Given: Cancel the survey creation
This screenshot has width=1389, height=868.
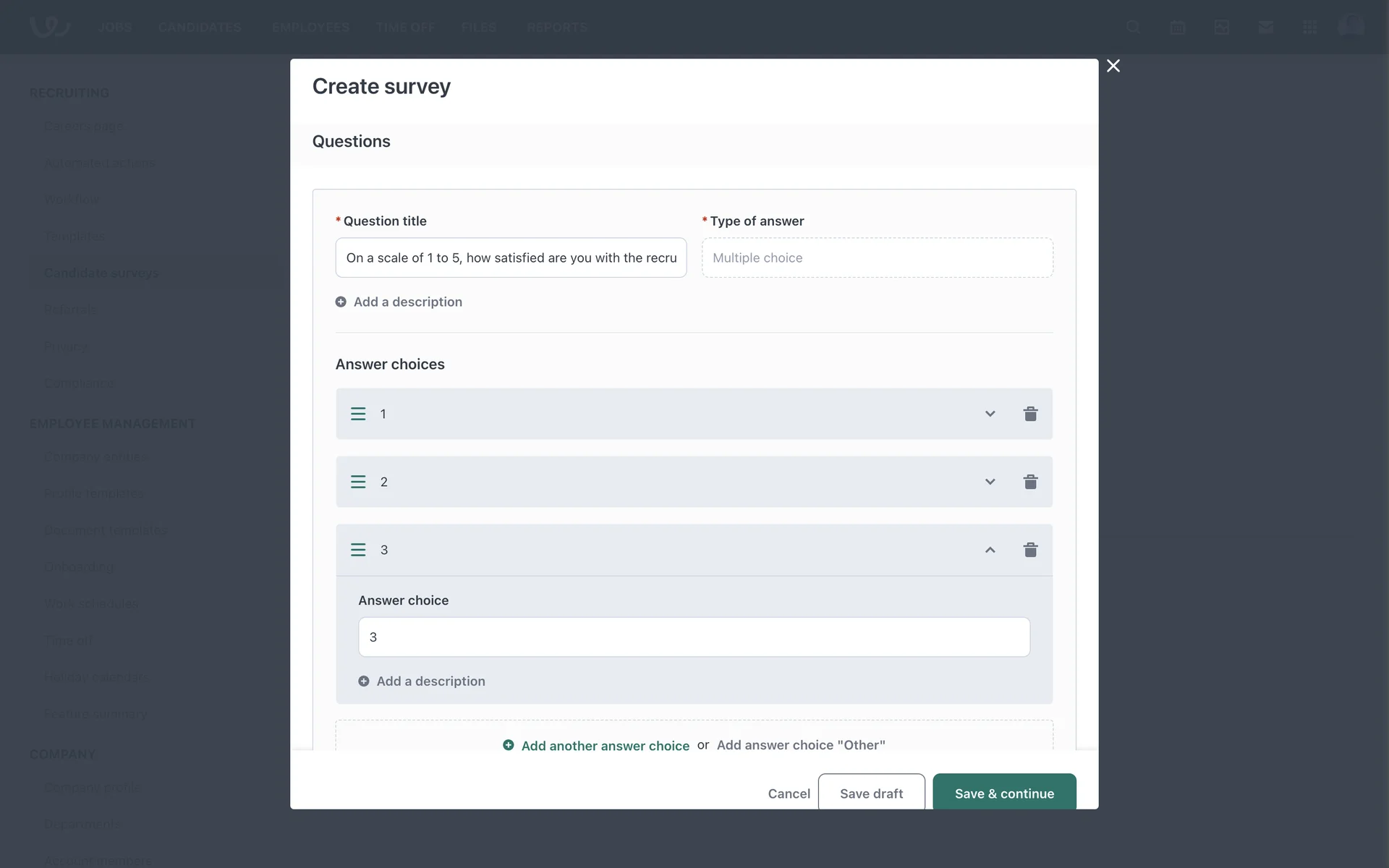Looking at the screenshot, I should [x=789, y=793].
